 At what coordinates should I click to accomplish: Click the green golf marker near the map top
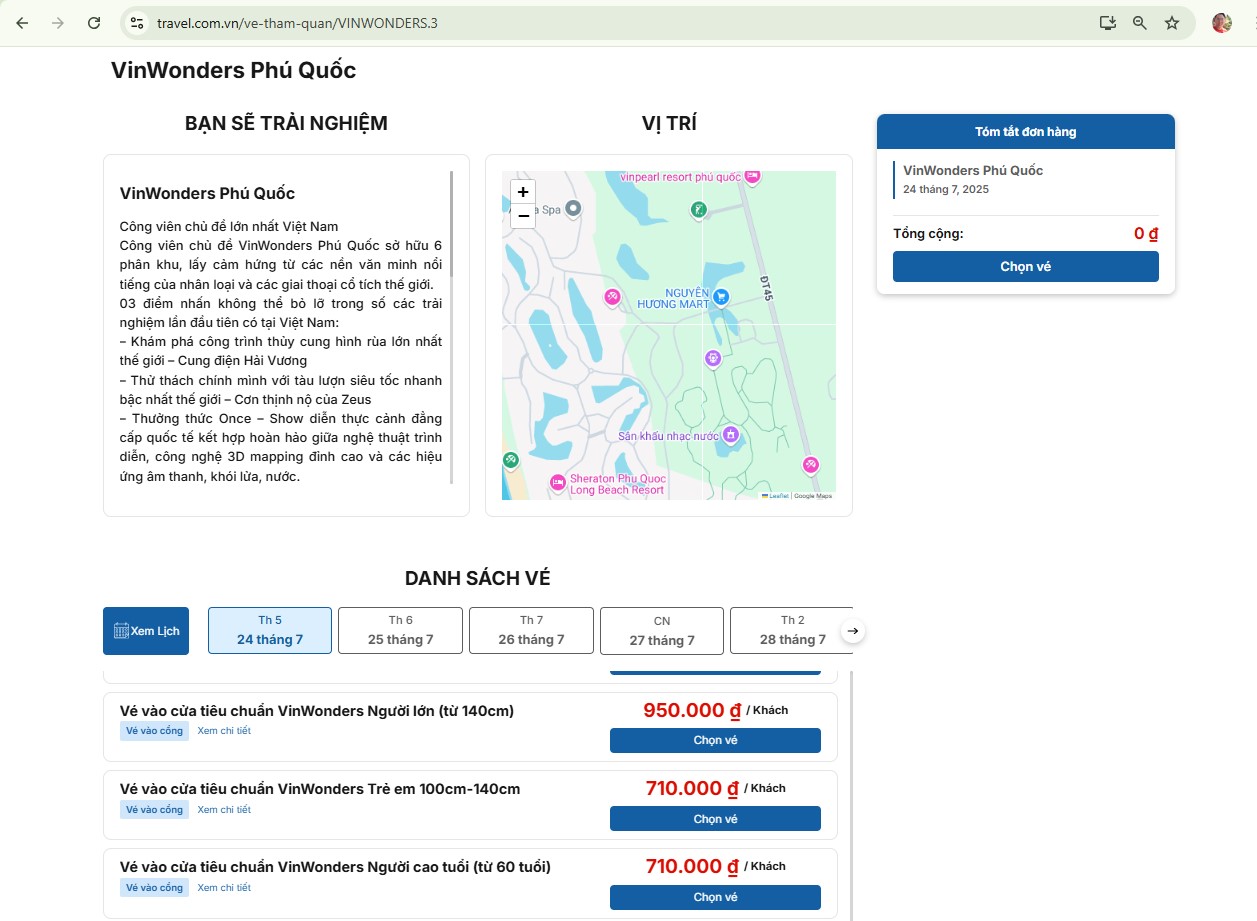699,209
